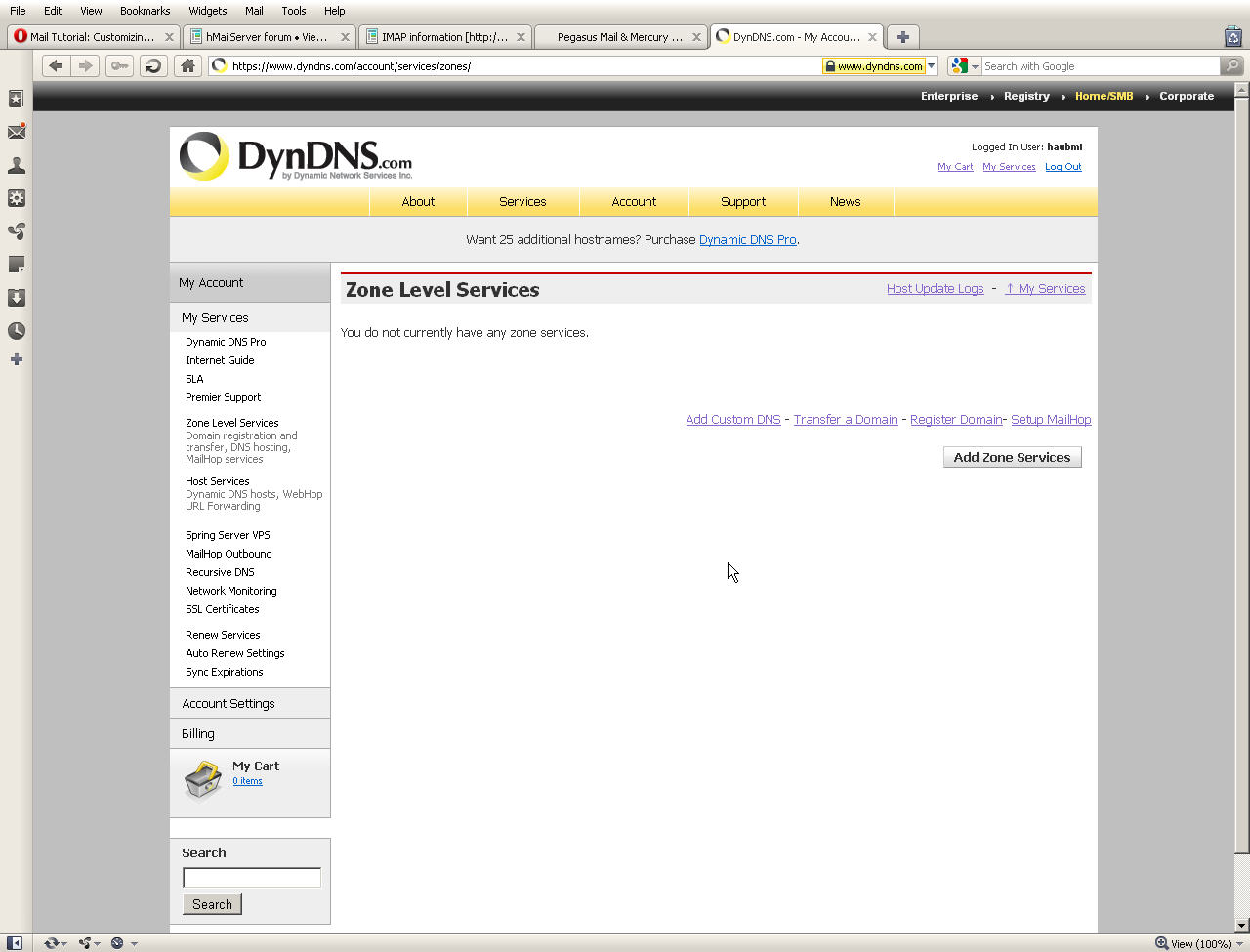The image size is (1250, 952).
Task: Follow the Register Domain link
Action: coord(956,420)
